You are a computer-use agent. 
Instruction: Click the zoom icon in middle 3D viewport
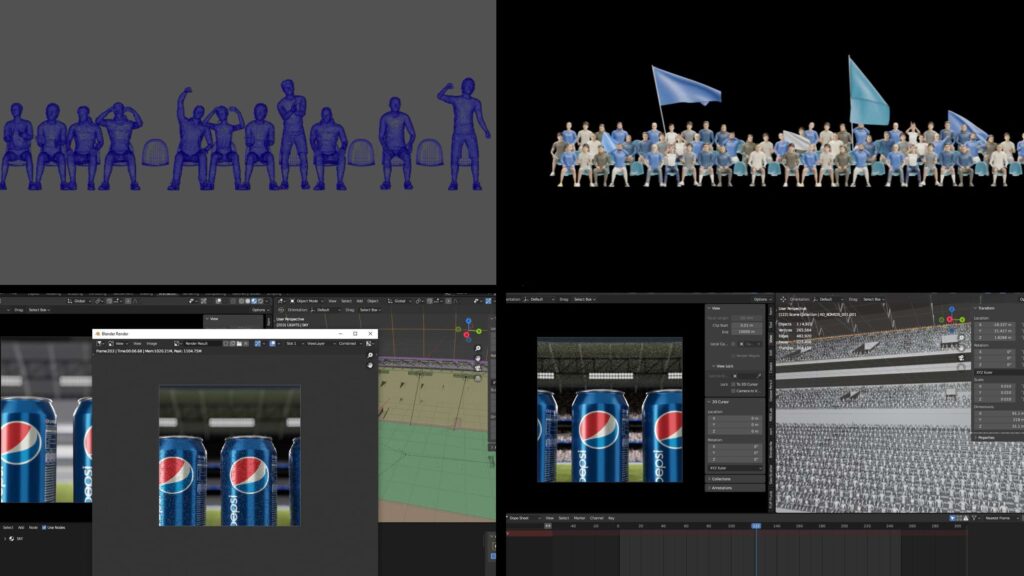[478, 349]
